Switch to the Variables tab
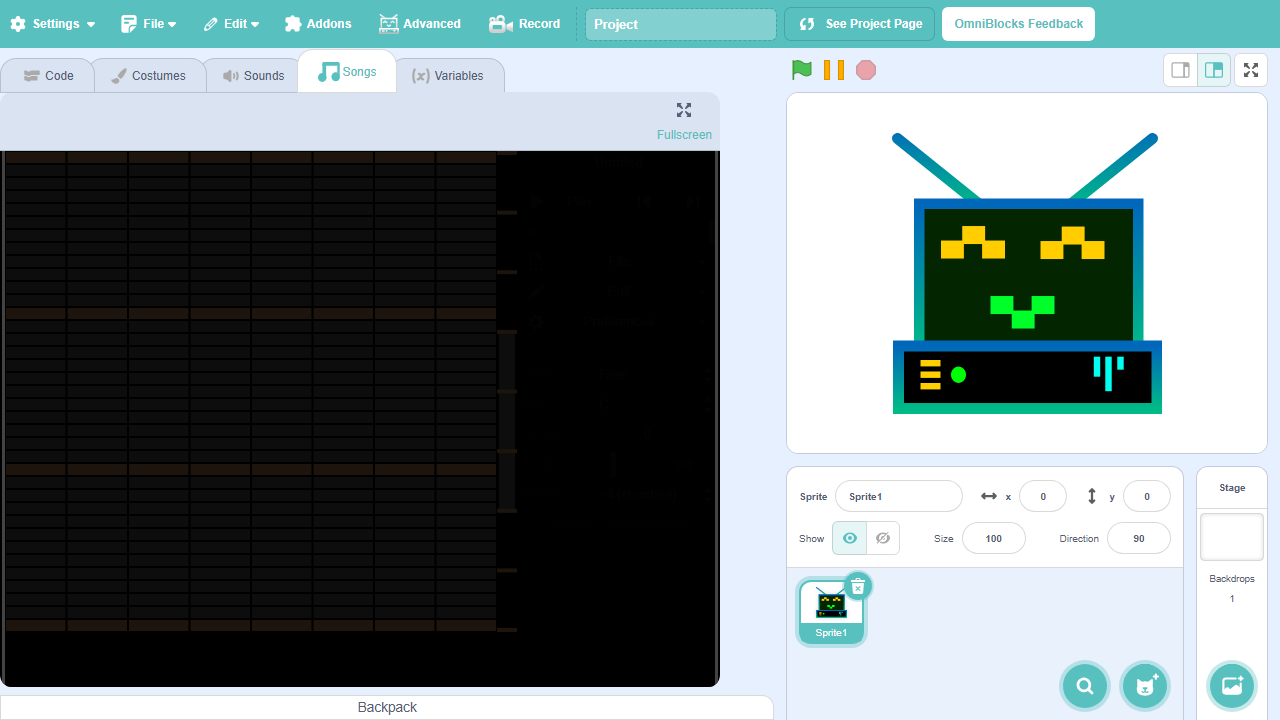The image size is (1280, 720). pos(448,75)
